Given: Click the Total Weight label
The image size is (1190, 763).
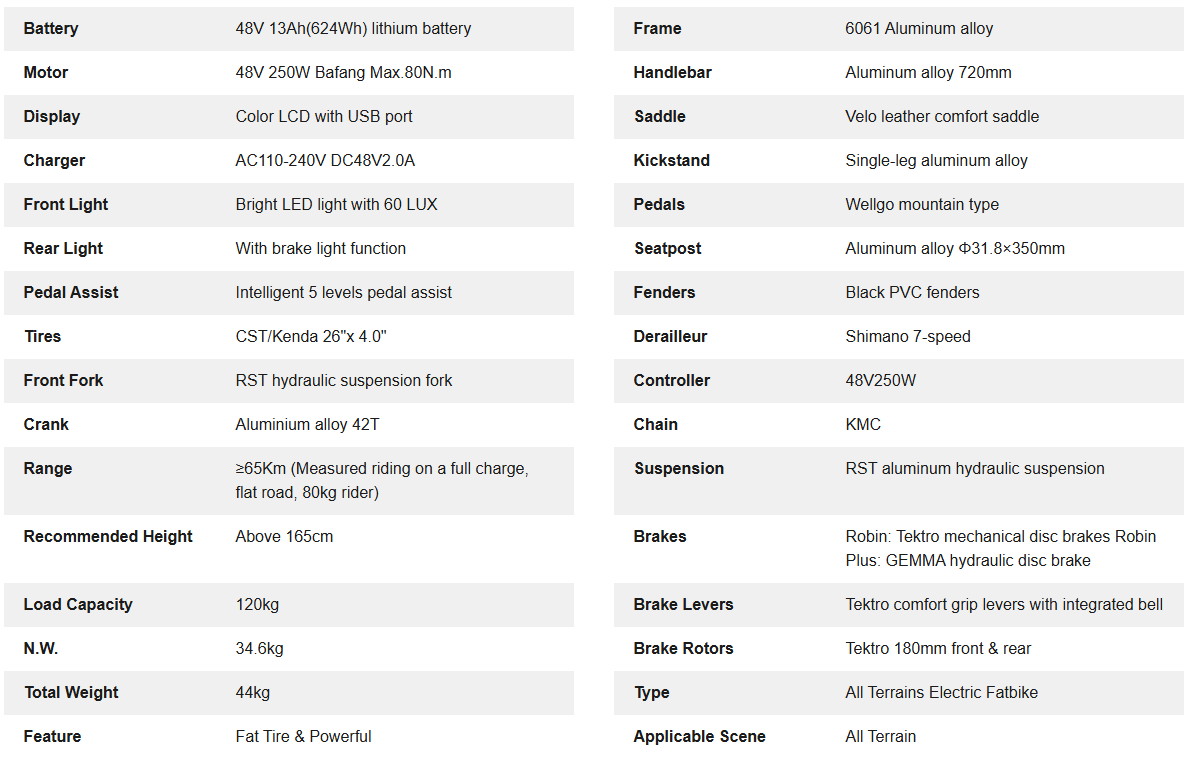Looking at the screenshot, I should tap(71, 692).
